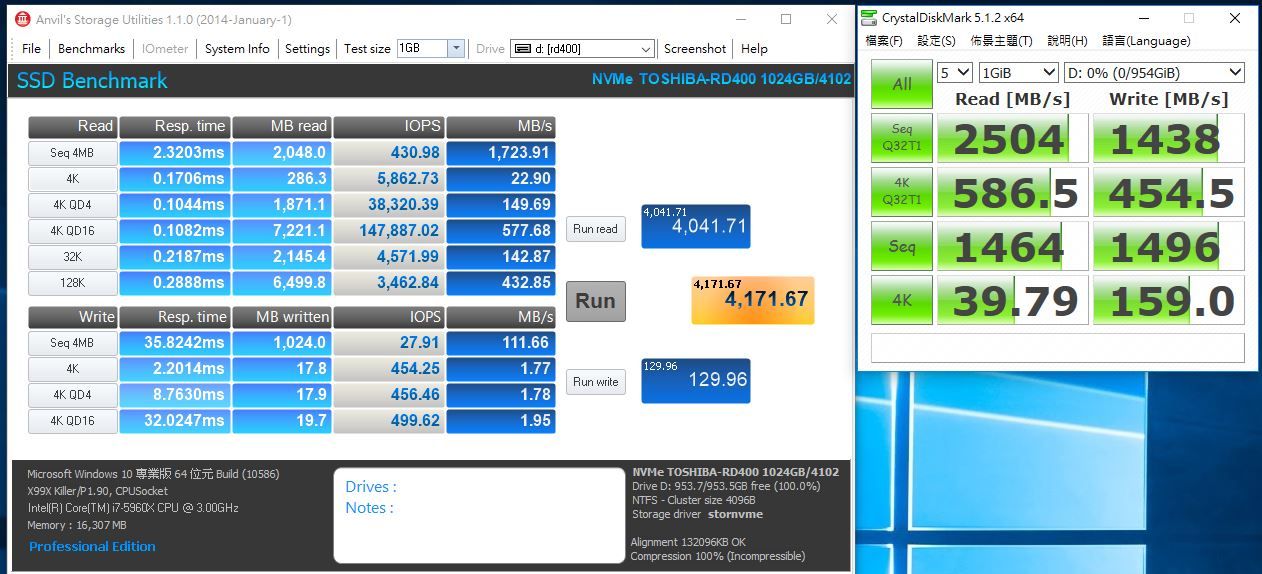Viewport: 1262px width, 574px height.
Task: Open the 檔案(F) menu in CrystalDiskMark
Action: pyautogui.click(x=883, y=41)
